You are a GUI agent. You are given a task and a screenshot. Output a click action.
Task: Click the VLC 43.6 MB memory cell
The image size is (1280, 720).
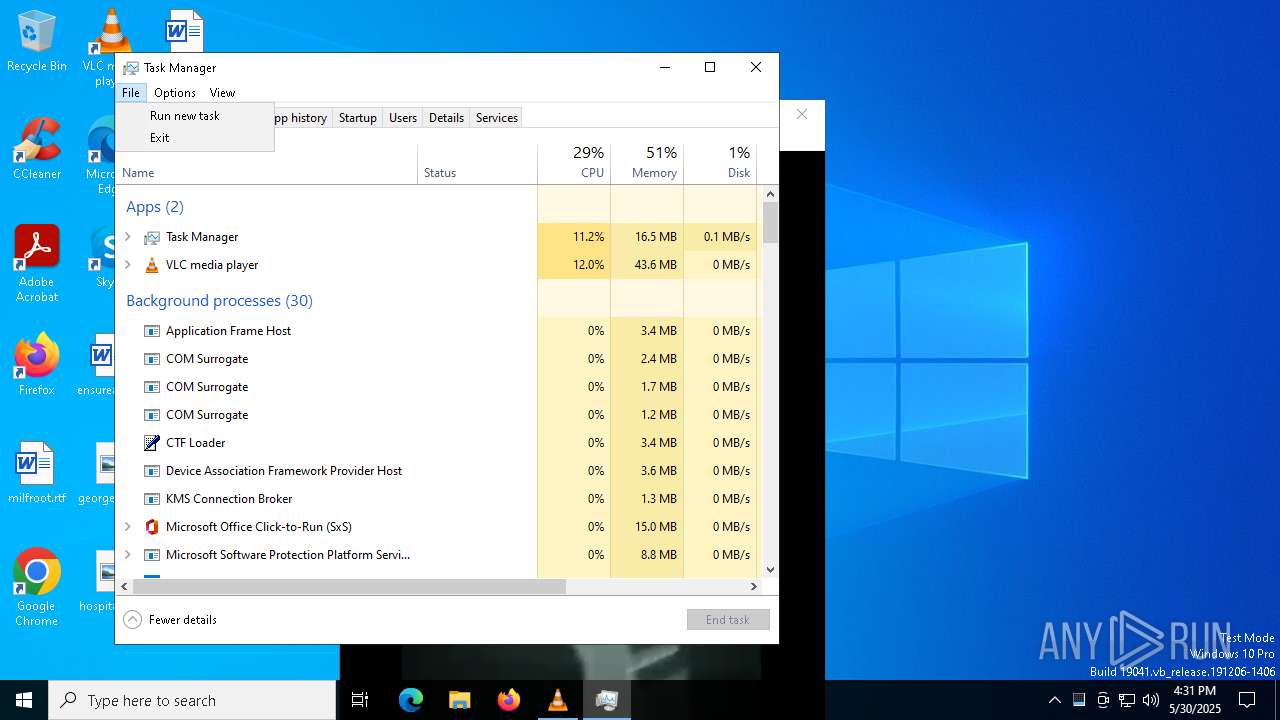tap(647, 265)
